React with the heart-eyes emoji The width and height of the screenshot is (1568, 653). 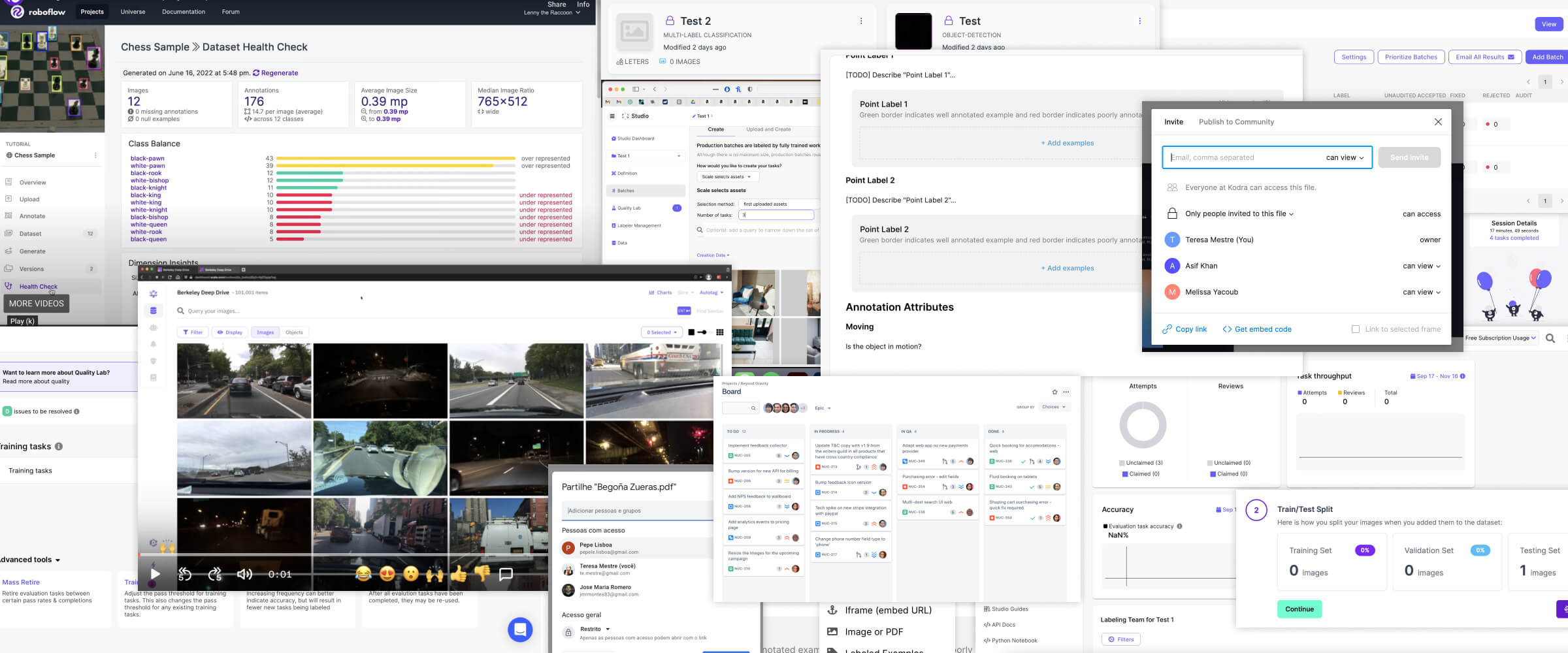(387, 574)
